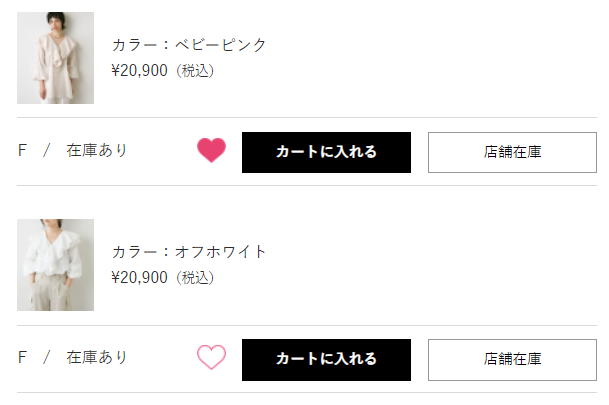Open the off-white blouse thumbnail
The image size is (609, 405).
tap(56, 265)
